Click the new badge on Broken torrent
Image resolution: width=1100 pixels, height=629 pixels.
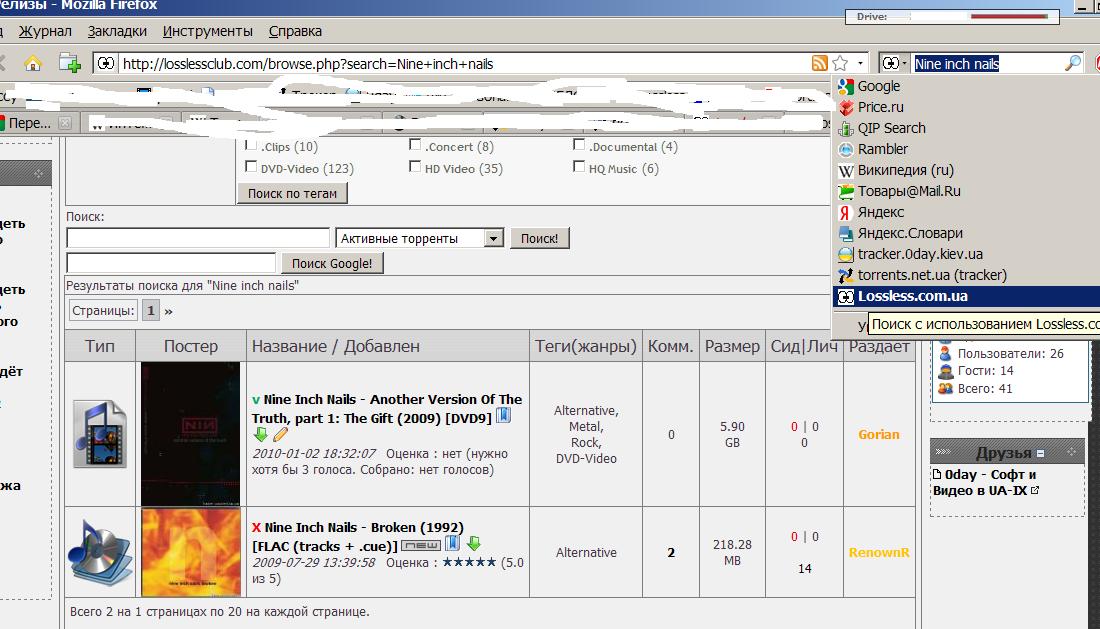(x=421, y=545)
